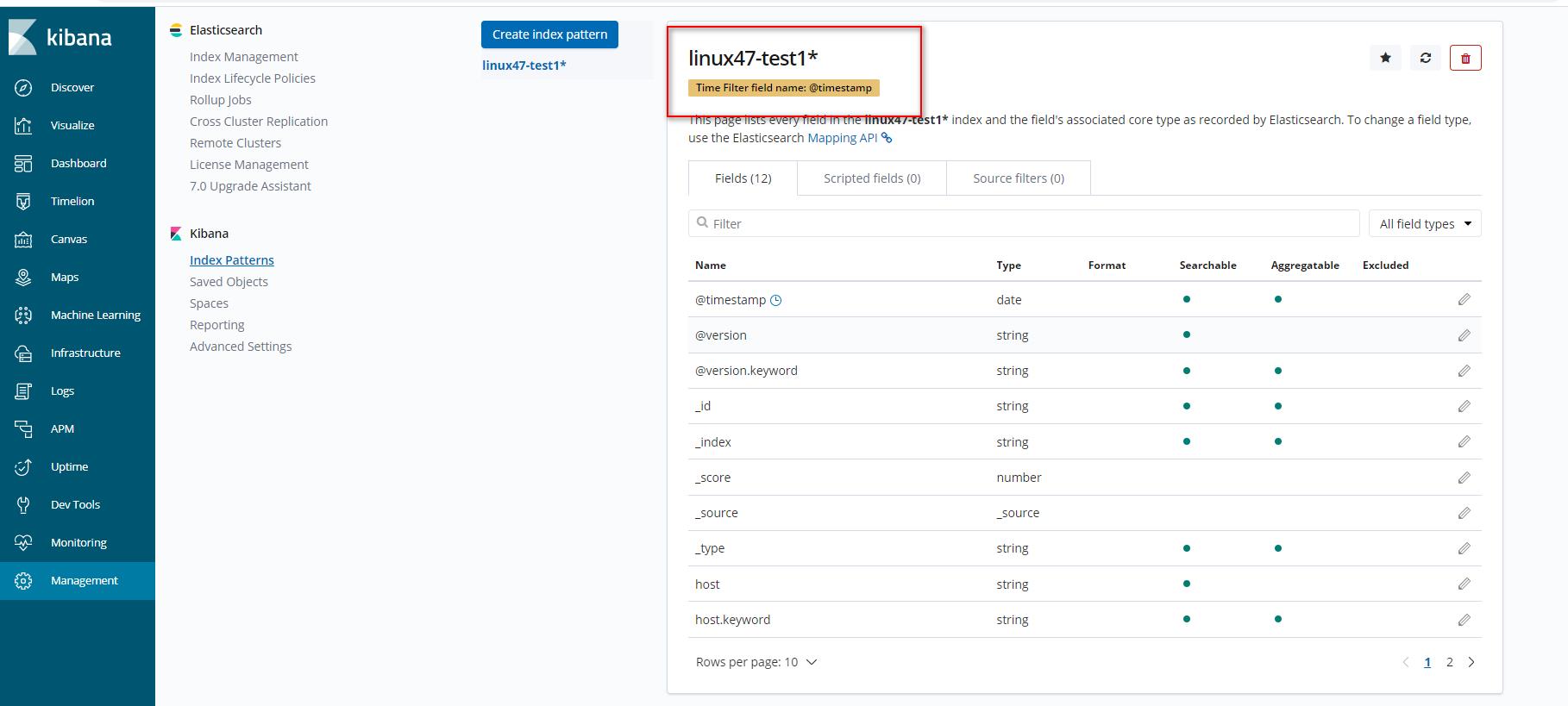Open Rollup Jobs item
1568x706 pixels.
click(221, 100)
